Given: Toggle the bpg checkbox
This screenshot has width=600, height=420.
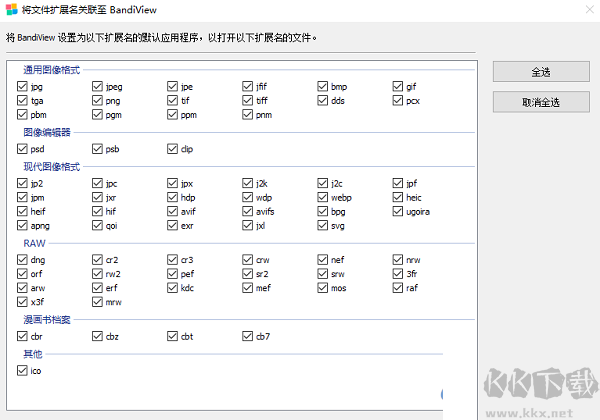Looking at the screenshot, I should pyautogui.click(x=323, y=211).
